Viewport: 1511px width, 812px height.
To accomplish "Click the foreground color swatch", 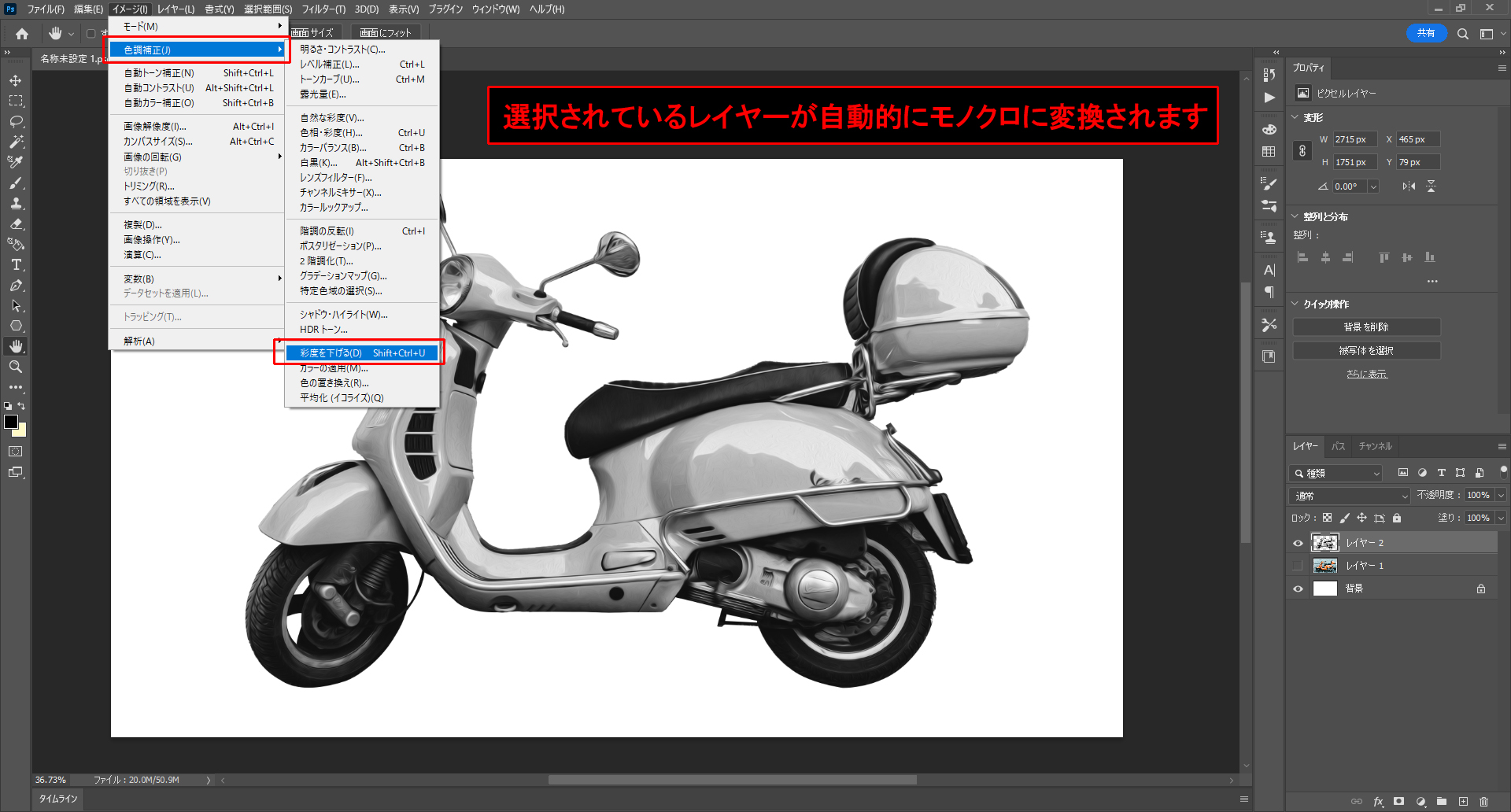I will click(11, 422).
